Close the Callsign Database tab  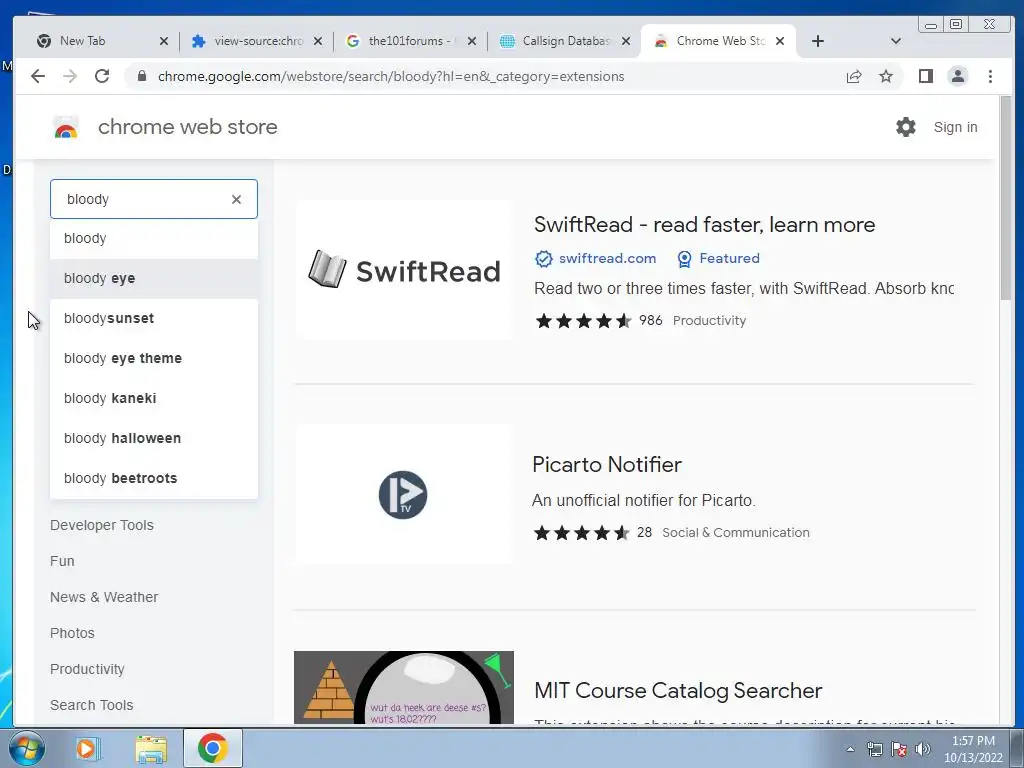[x=626, y=41]
